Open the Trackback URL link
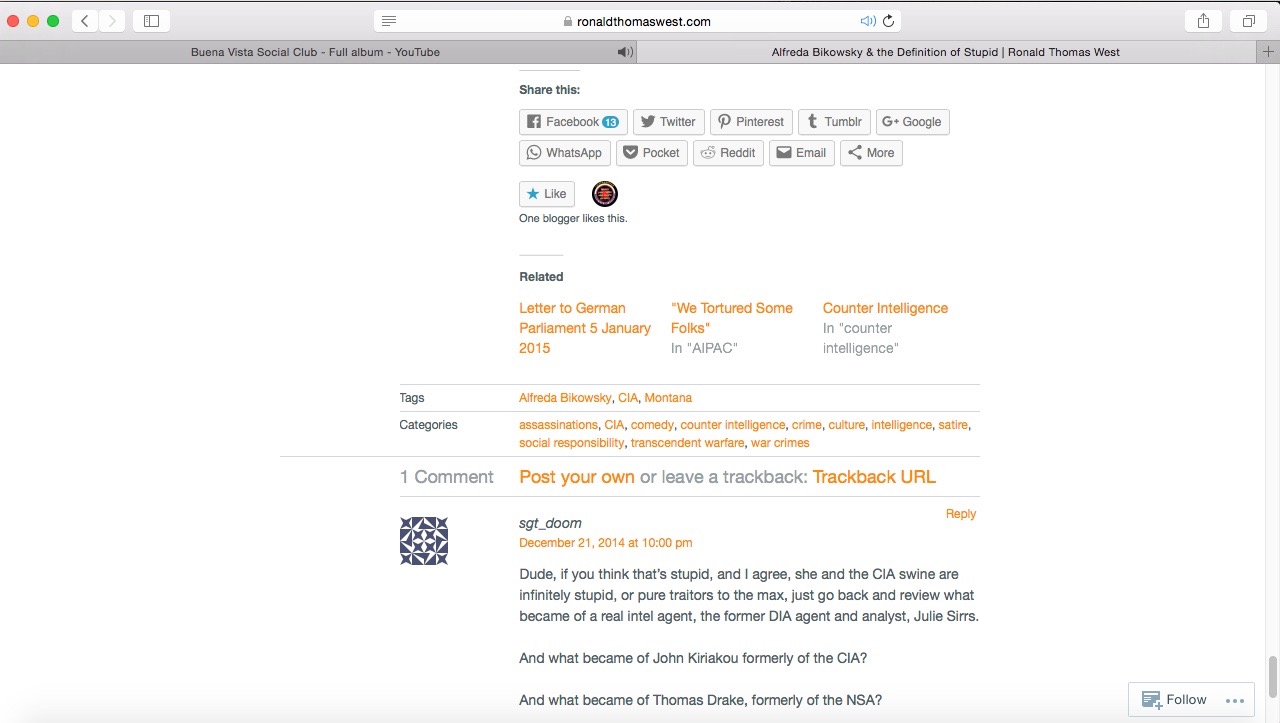The width and height of the screenshot is (1280, 723). 873,477
